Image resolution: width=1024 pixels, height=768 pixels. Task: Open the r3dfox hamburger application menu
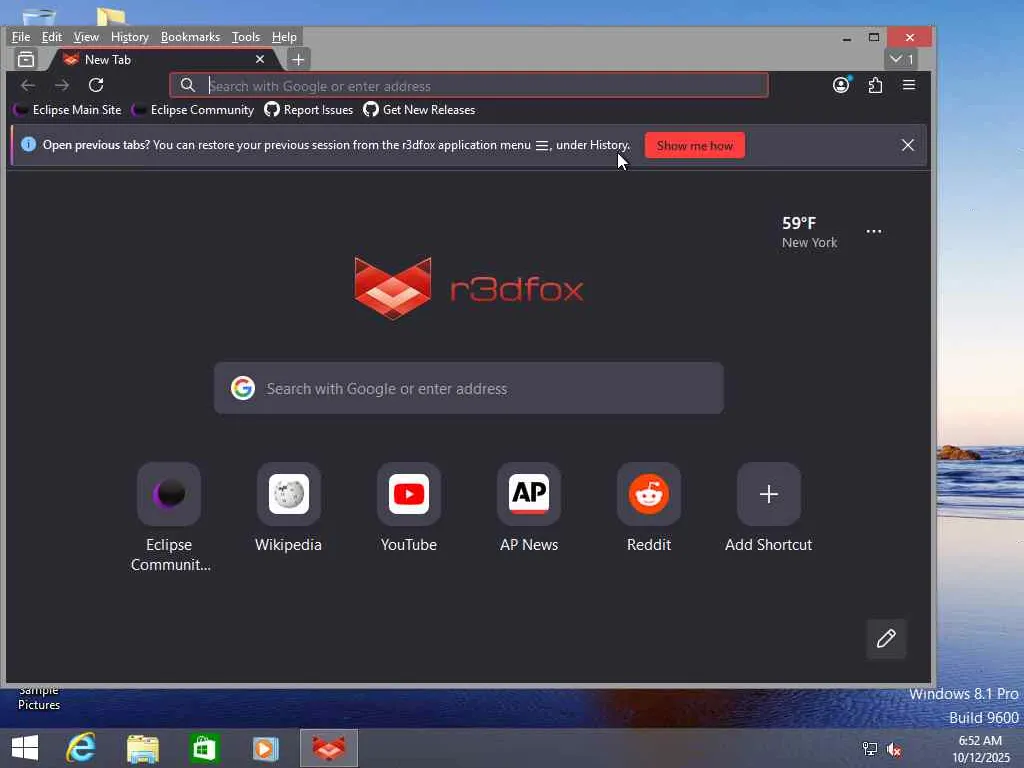[908, 85]
